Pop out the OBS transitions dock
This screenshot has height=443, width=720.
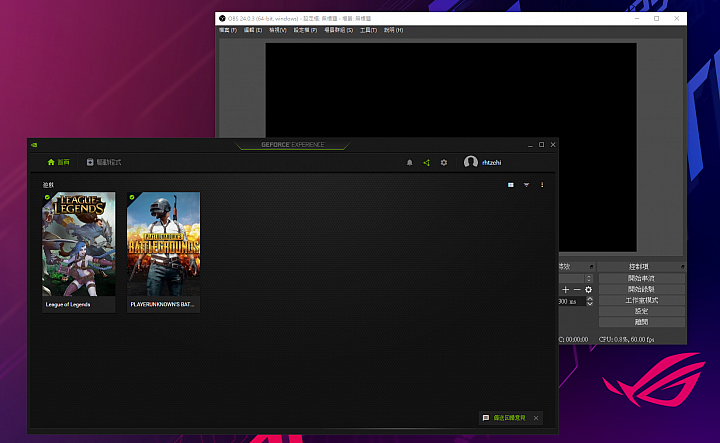pyautogui.click(x=591, y=267)
